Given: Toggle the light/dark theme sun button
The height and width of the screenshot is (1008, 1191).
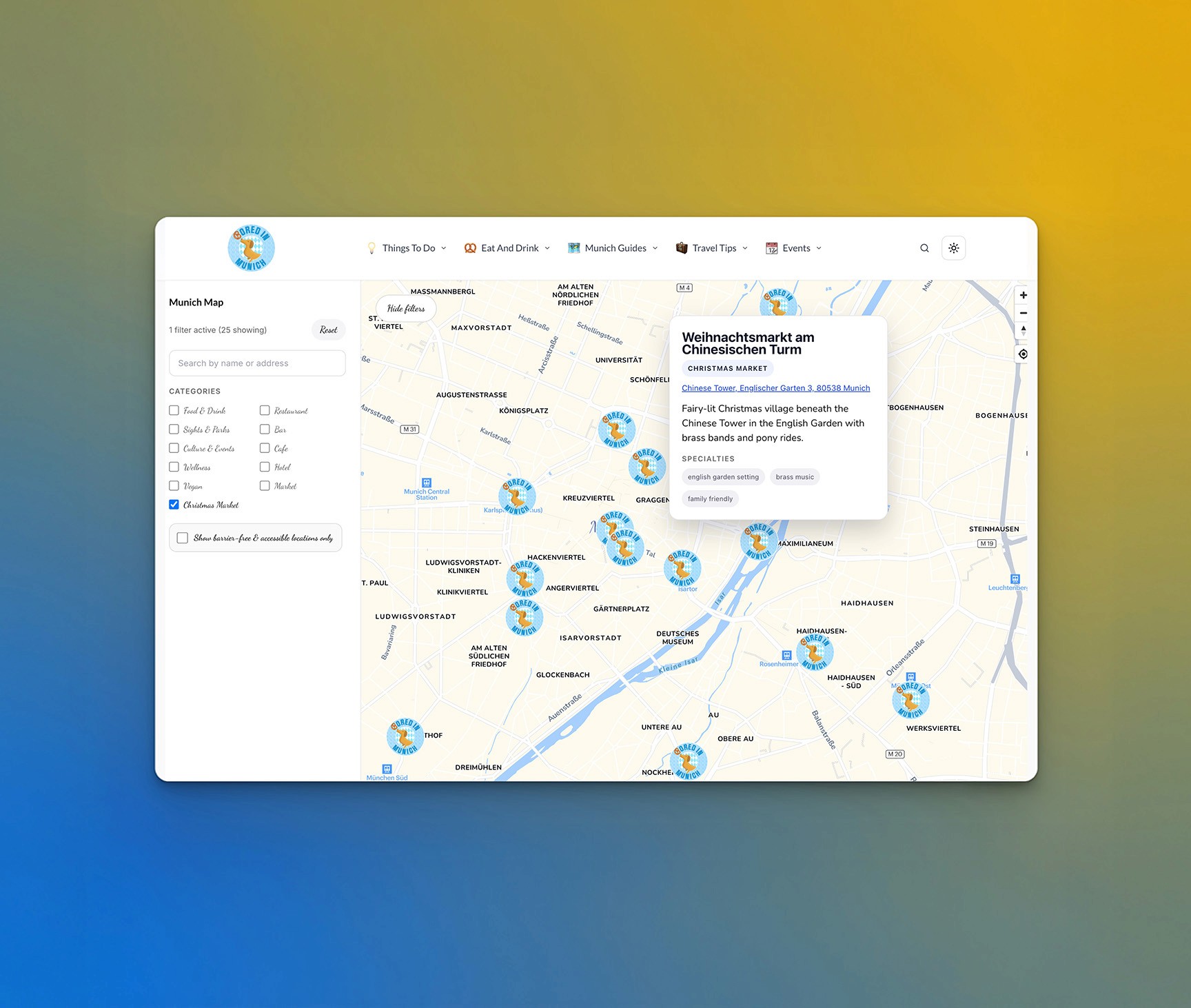Looking at the screenshot, I should [954, 248].
